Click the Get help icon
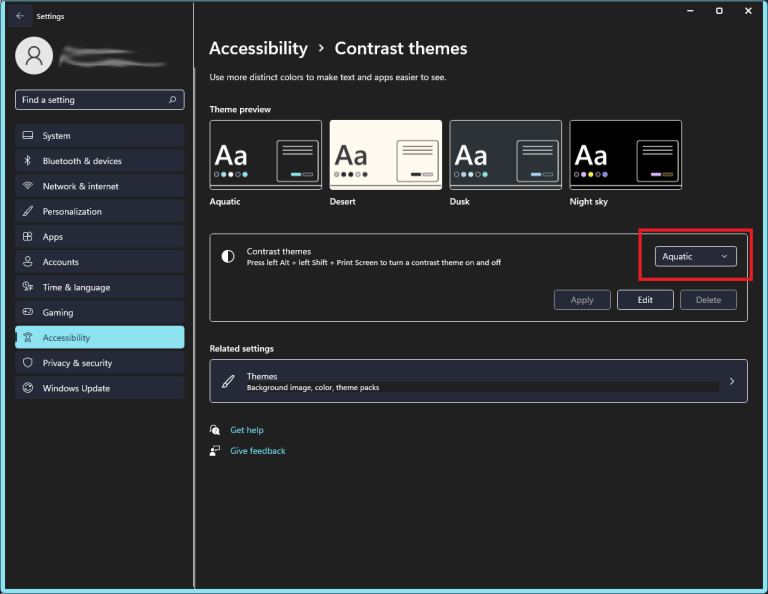The width and height of the screenshot is (768, 594). tap(215, 430)
